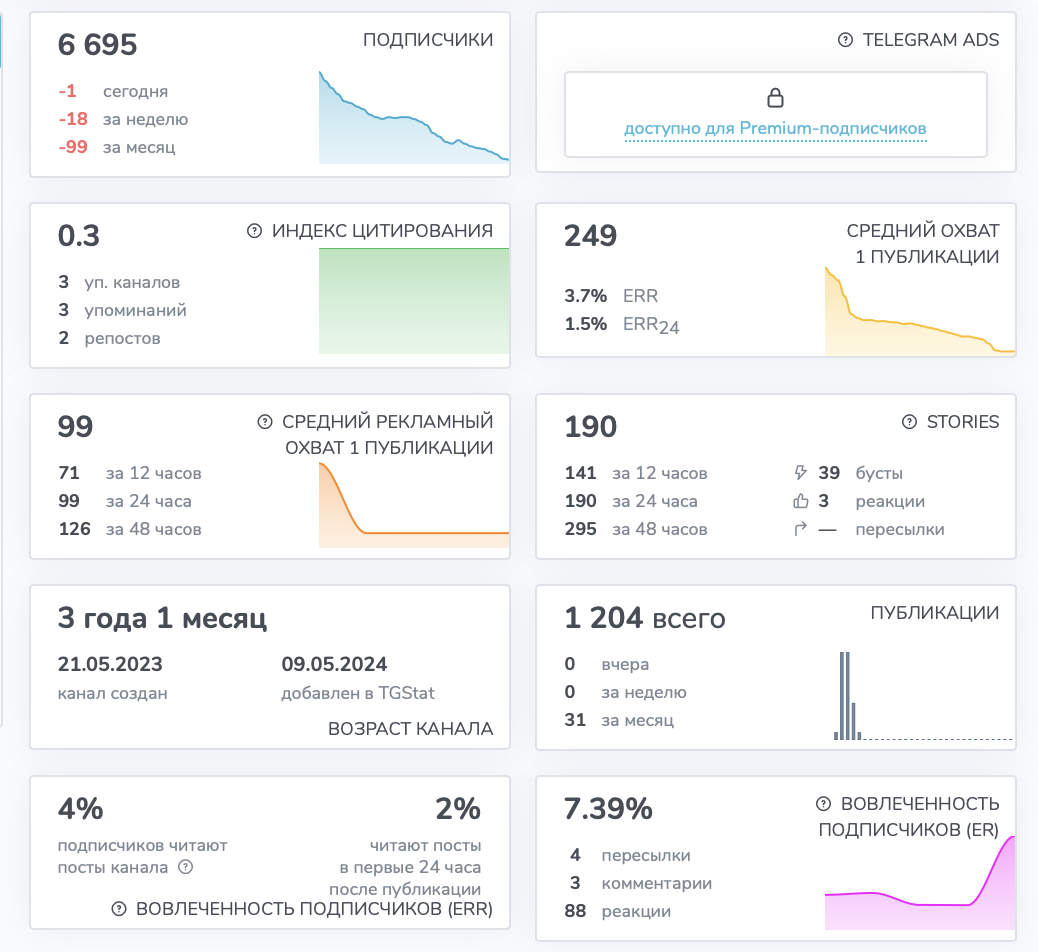Viewport: 1038px width, 952px height.
Task: Click the yellow average reach chart
Action: (920, 310)
